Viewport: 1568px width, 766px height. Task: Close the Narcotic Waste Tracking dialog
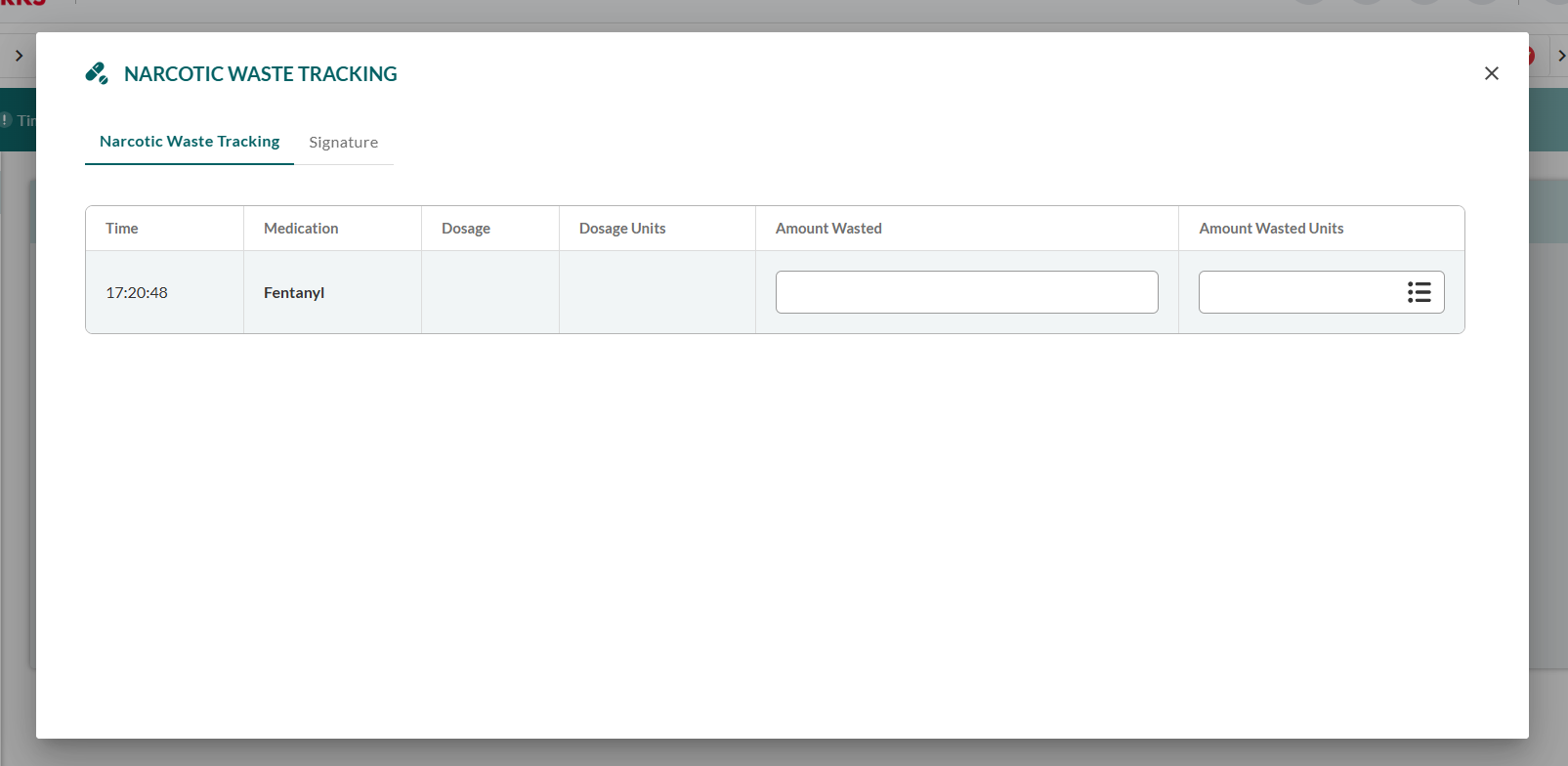point(1491,73)
